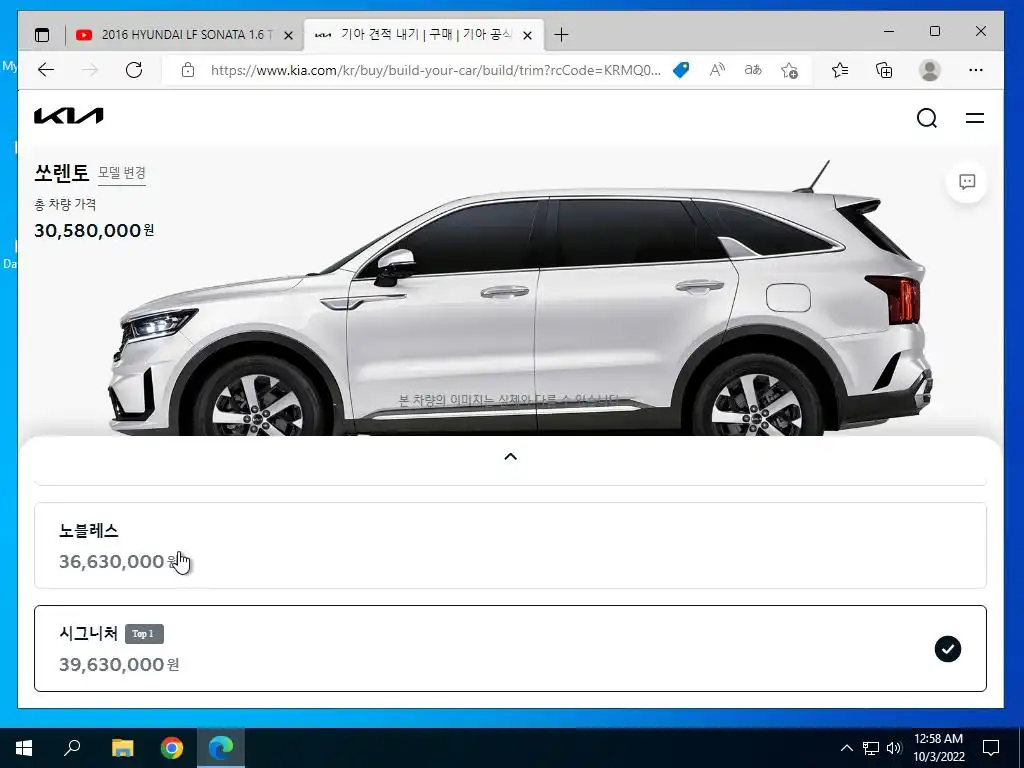
Task: Open the notification center
Action: 991,748
